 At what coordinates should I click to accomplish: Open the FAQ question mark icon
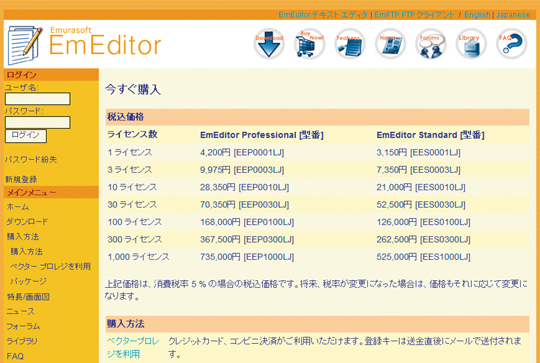pos(511,44)
